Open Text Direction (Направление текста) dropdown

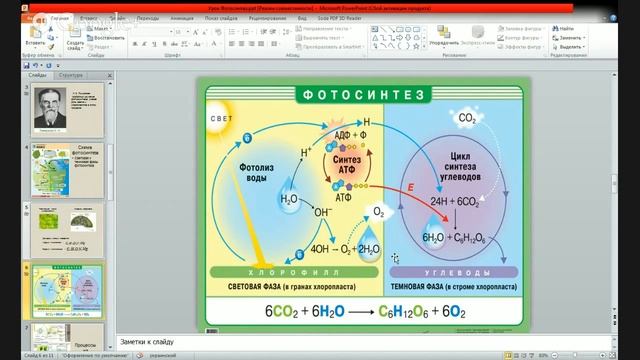pos(323,29)
